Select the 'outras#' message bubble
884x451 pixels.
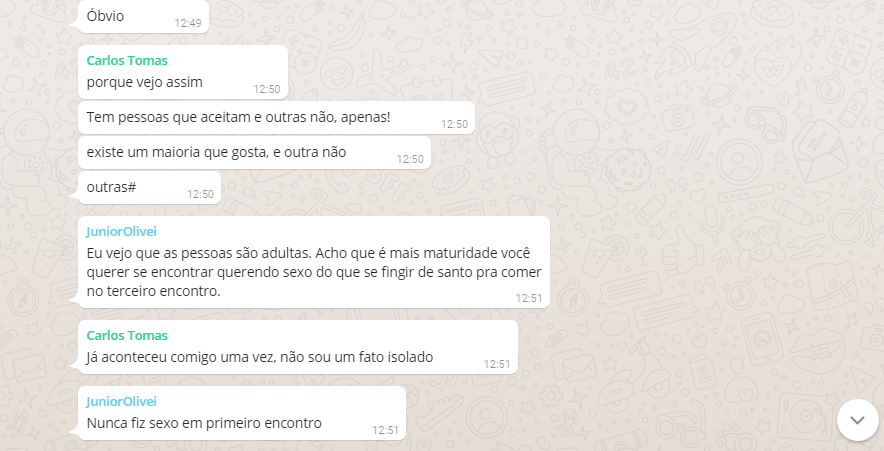coord(149,188)
